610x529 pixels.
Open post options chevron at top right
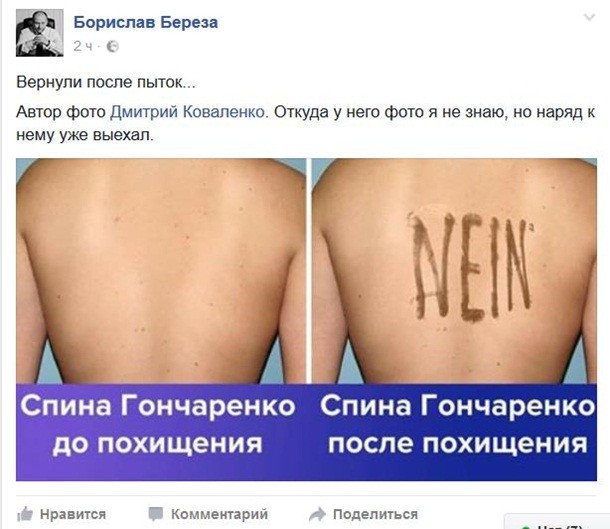[590, 17]
